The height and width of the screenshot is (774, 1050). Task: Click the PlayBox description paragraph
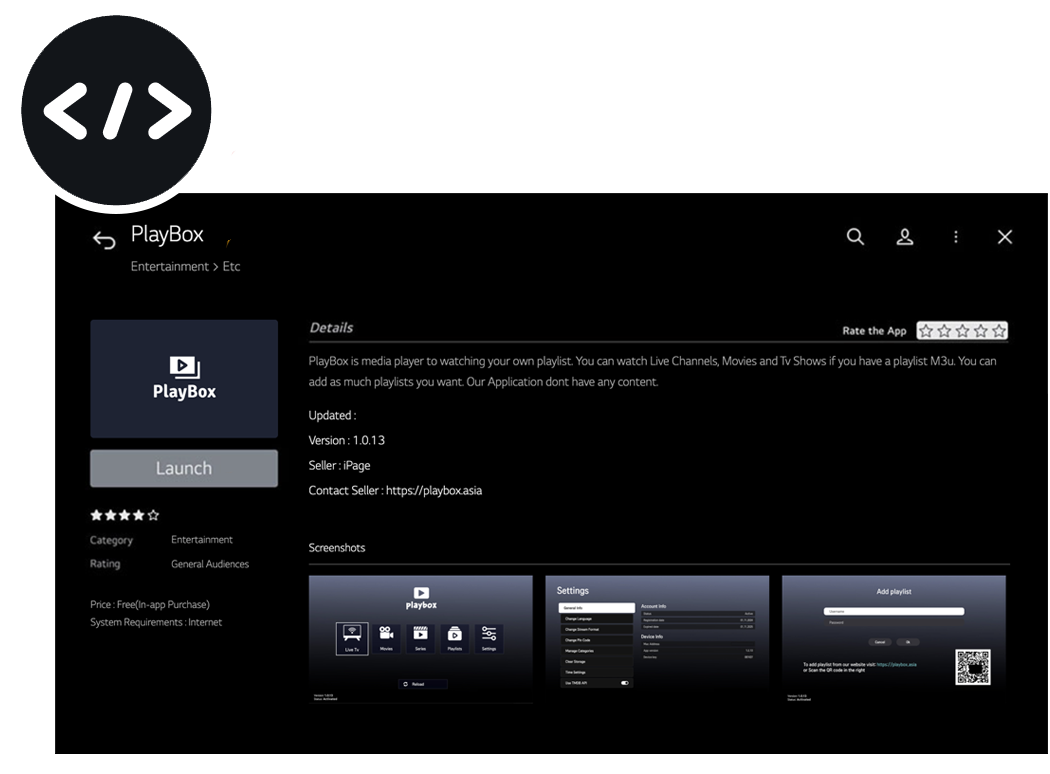[653, 372]
